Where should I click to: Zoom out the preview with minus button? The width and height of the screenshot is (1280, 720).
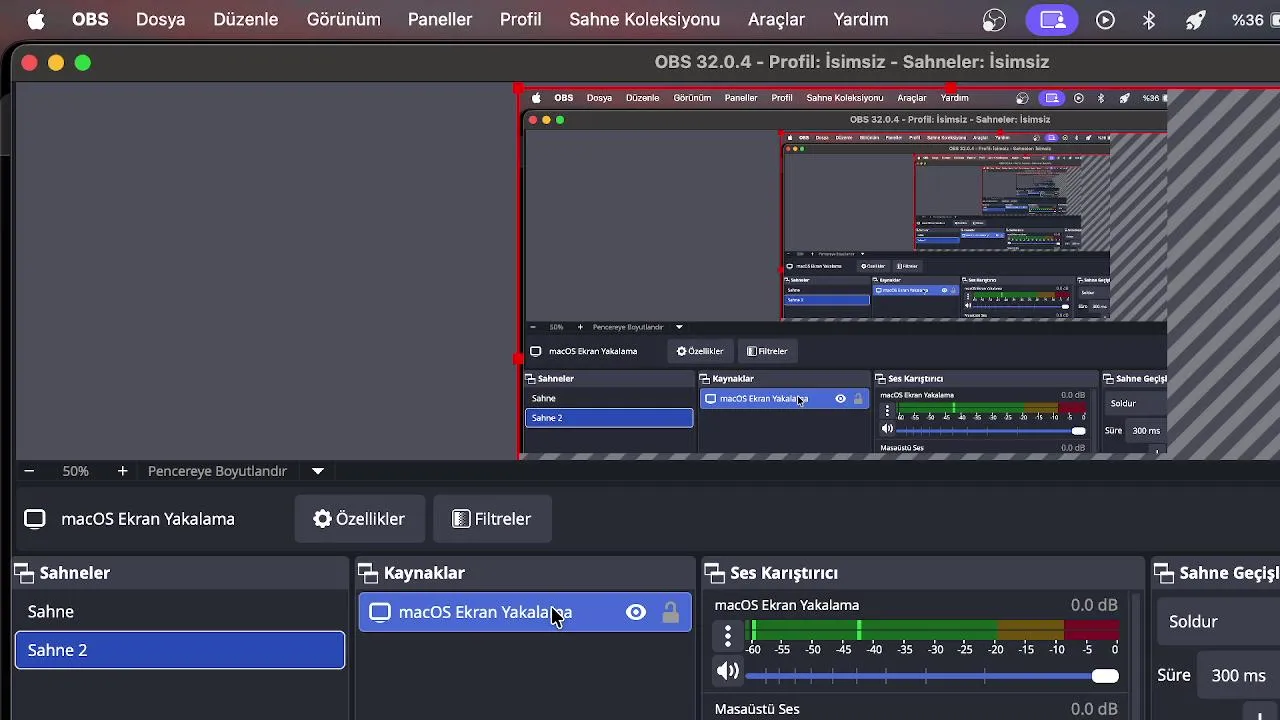[x=29, y=471]
